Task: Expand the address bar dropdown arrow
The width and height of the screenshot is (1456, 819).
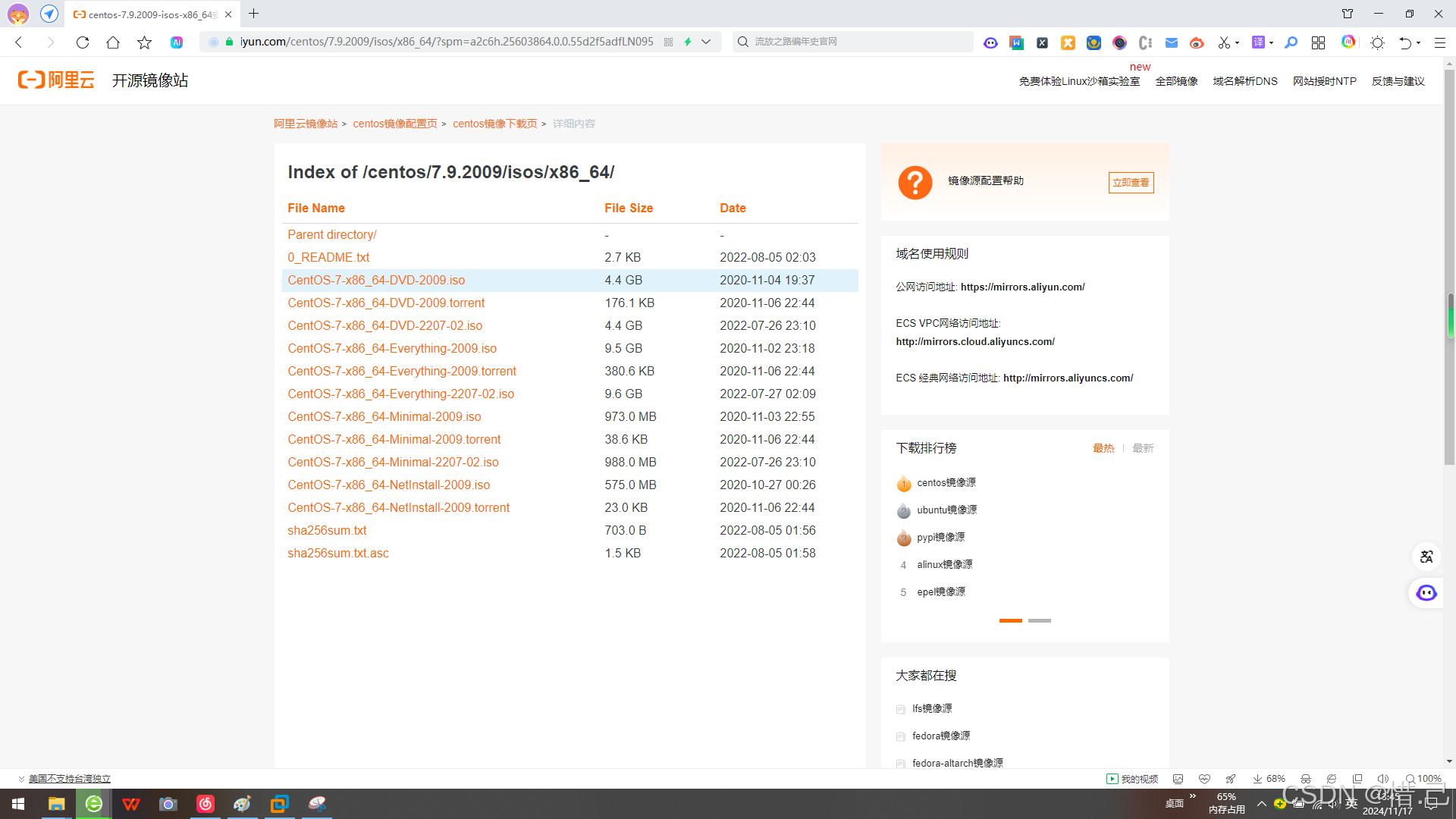Action: click(x=706, y=42)
